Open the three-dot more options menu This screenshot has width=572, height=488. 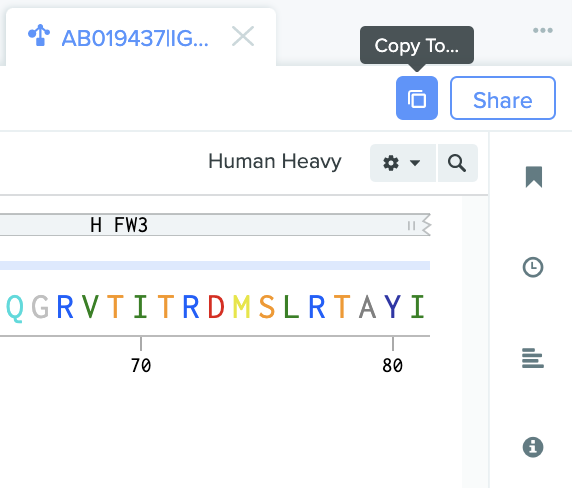pos(542,30)
